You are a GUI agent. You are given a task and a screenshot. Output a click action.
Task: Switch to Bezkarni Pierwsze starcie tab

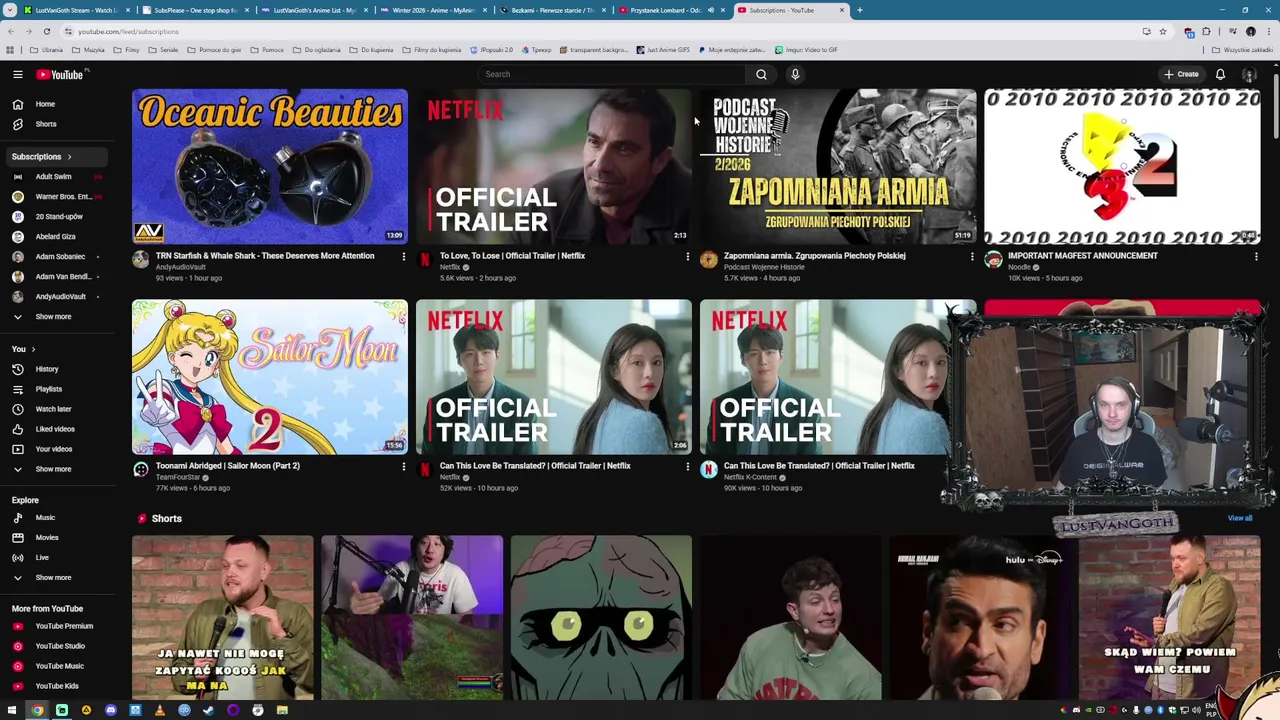(552, 10)
